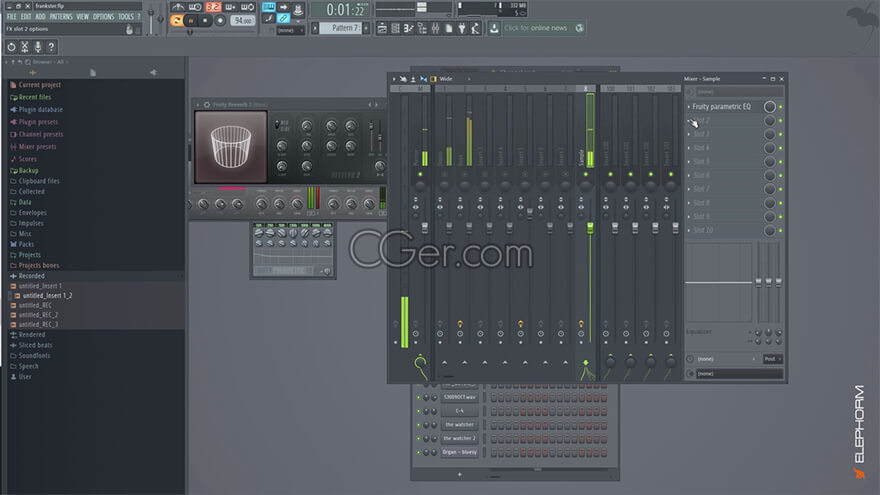Click the Organ - bluesy channel button
Screen dimensions: 880x495
coord(460,452)
